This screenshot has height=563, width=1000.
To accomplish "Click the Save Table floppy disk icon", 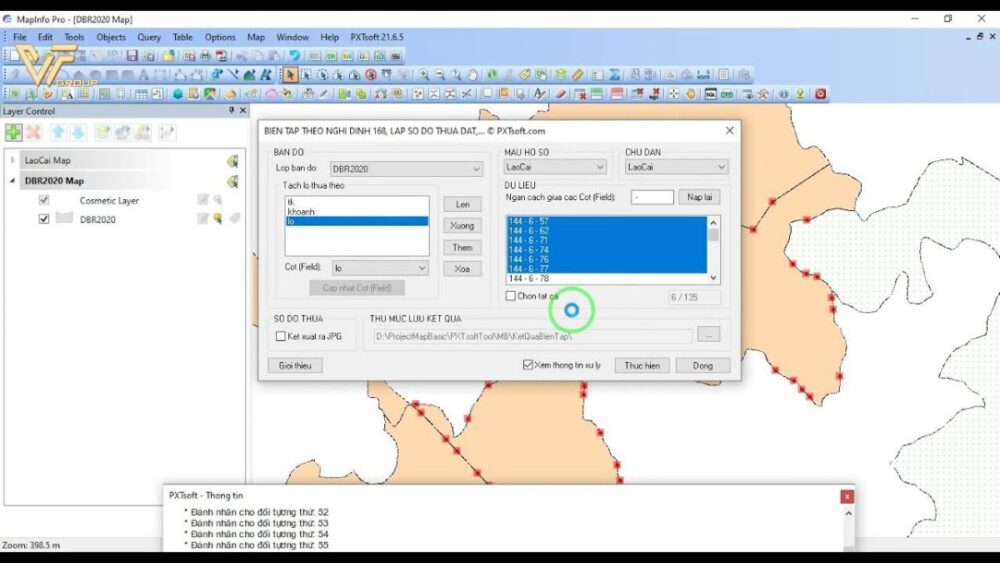I will click(x=132, y=56).
